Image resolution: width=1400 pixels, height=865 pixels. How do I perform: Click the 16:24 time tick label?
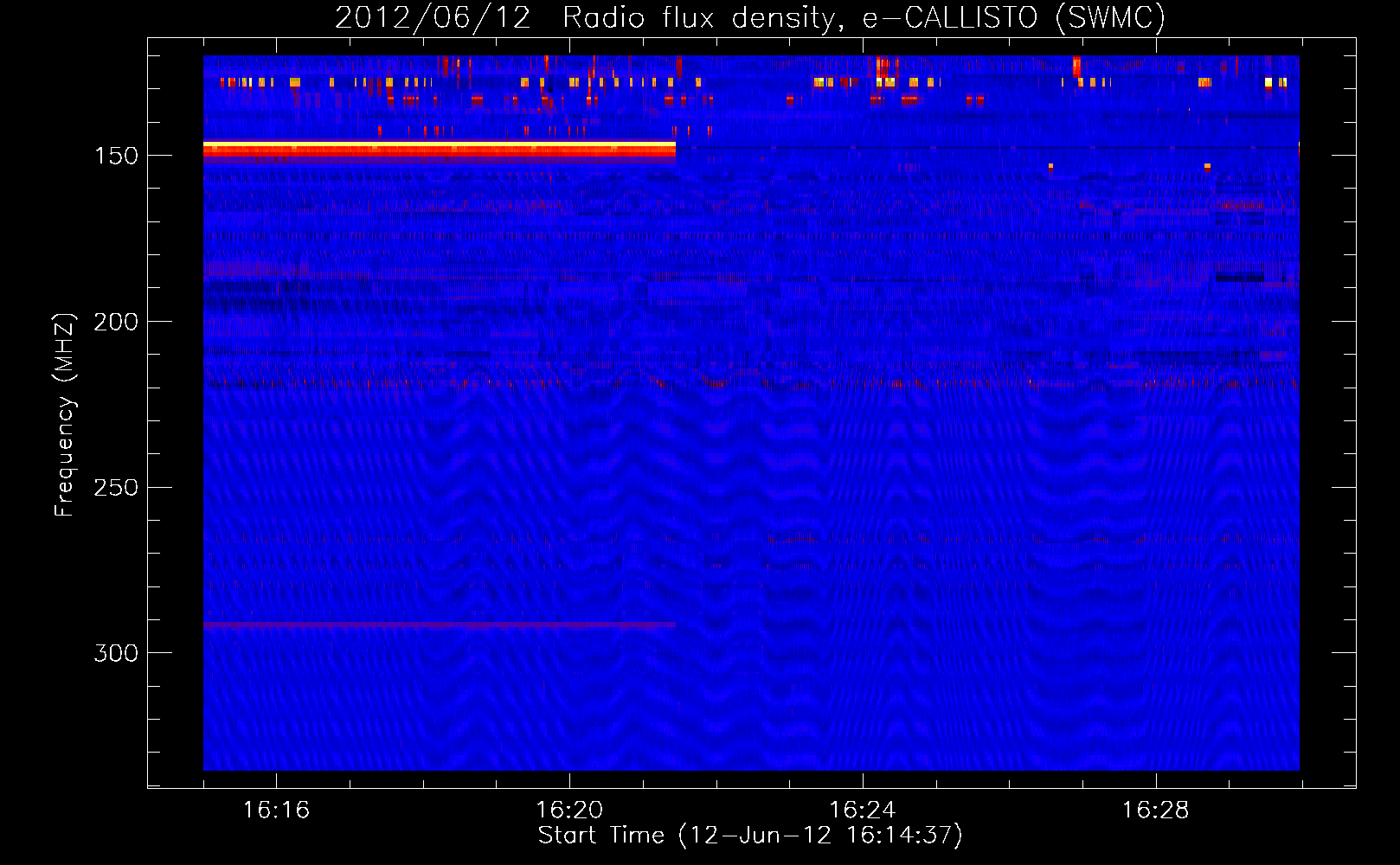pyautogui.click(x=863, y=811)
